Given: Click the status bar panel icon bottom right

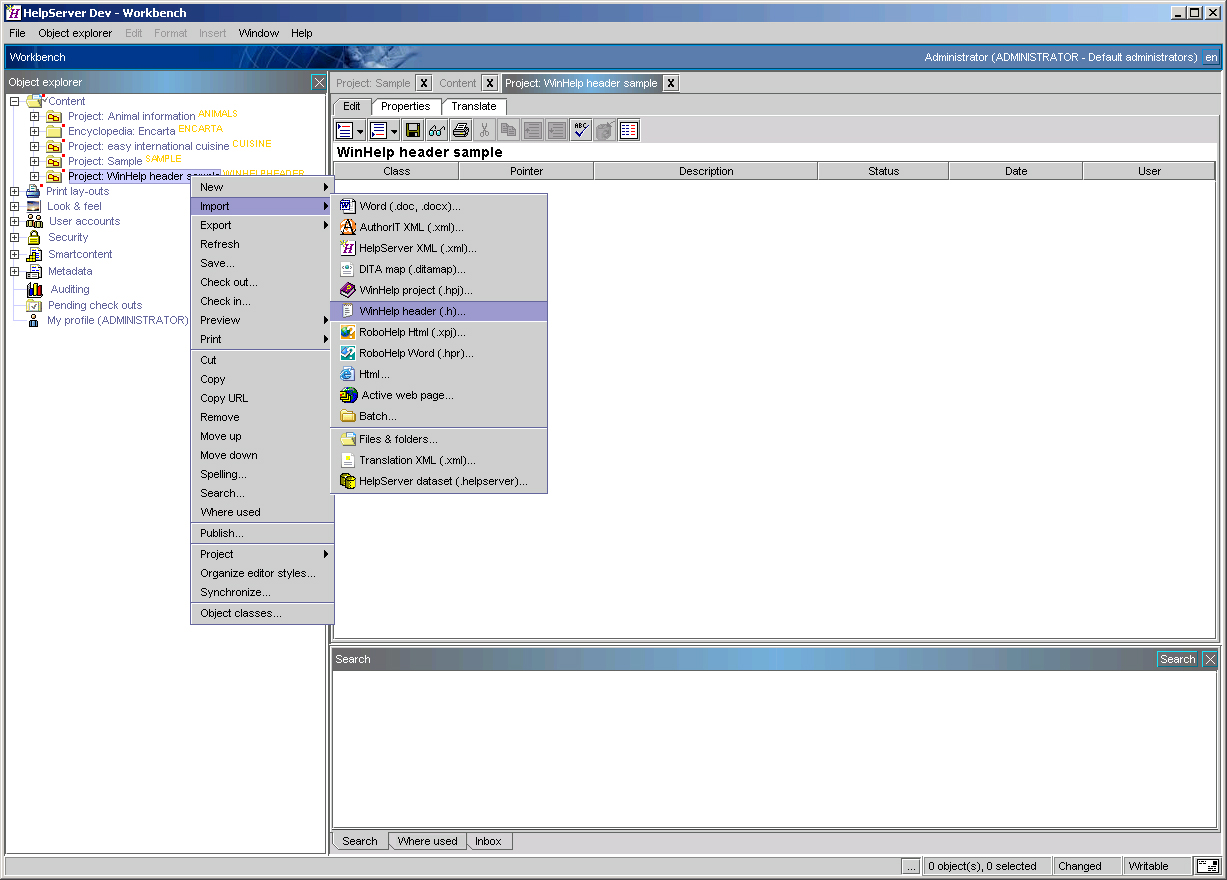Looking at the screenshot, I should tap(1211, 866).
